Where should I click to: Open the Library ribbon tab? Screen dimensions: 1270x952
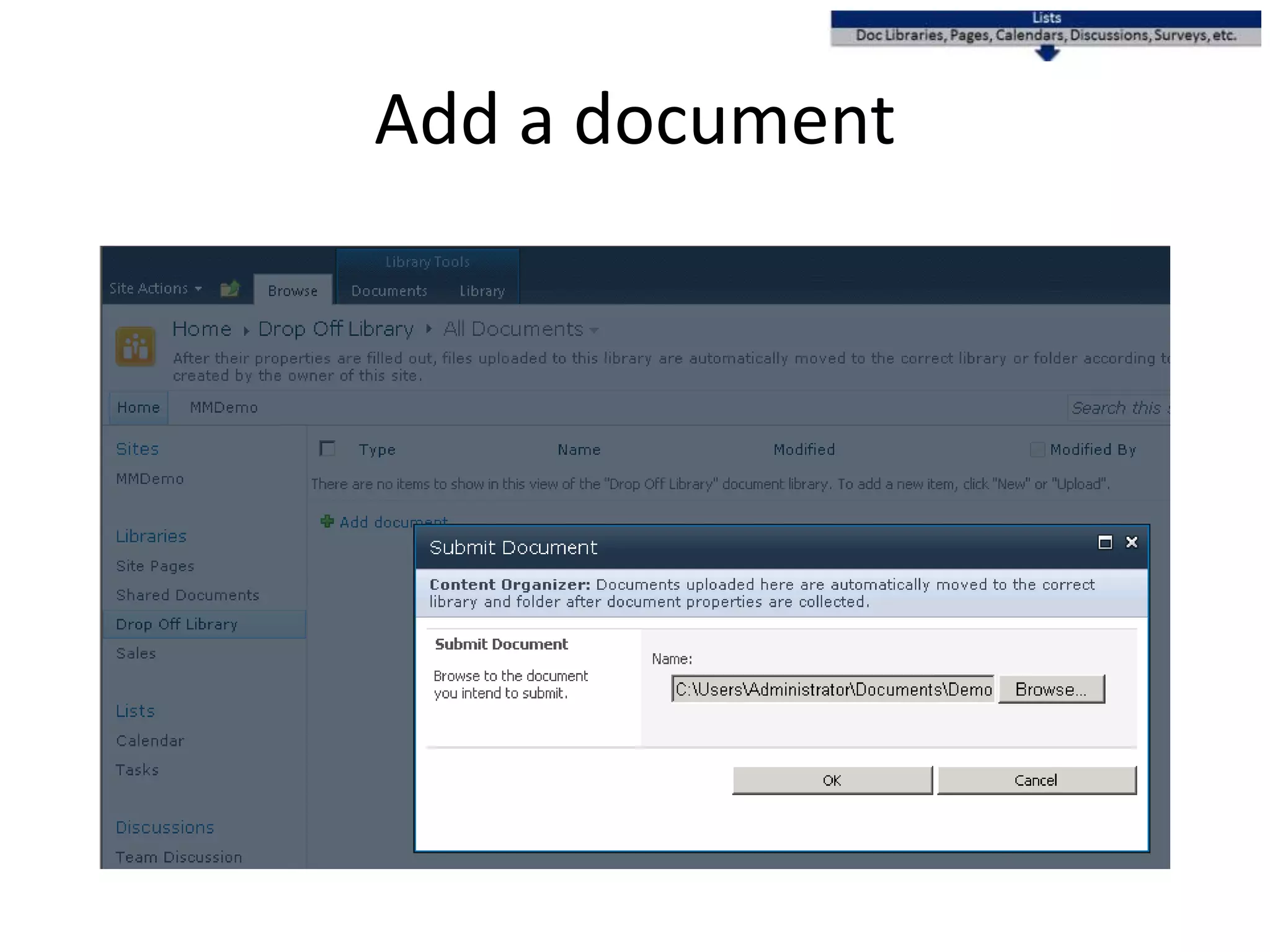482,291
